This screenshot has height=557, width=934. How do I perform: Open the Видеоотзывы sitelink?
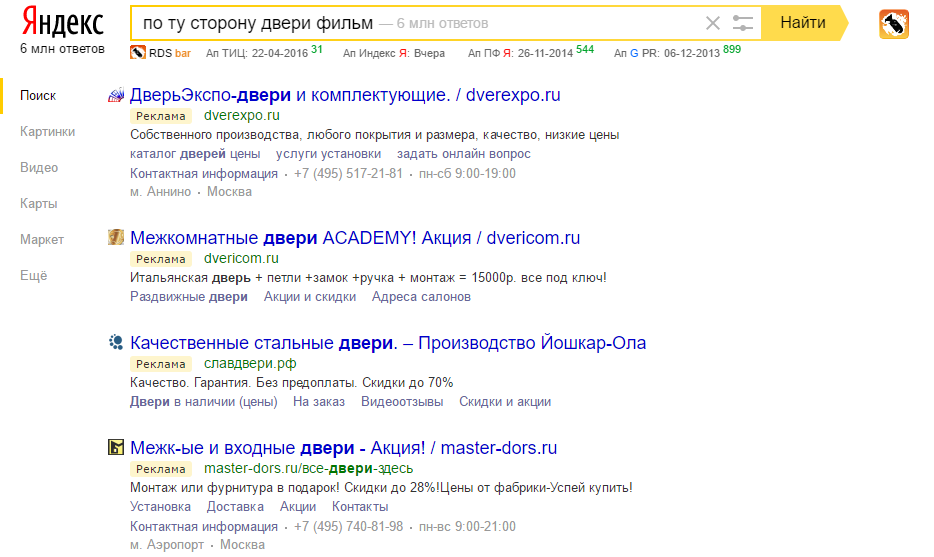pyautogui.click(x=402, y=402)
